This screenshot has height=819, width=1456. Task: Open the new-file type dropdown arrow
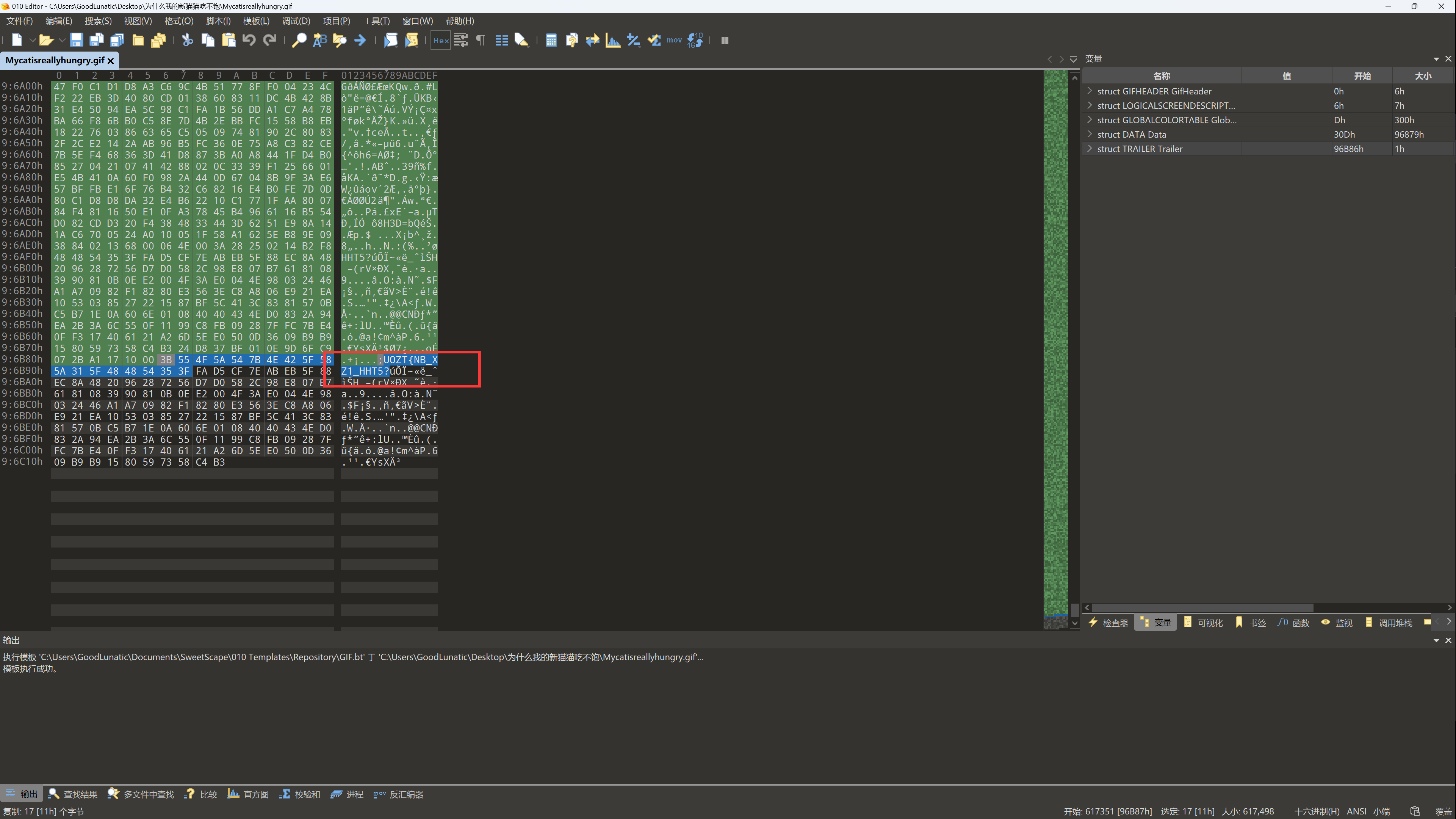click(x=32, y=40)
